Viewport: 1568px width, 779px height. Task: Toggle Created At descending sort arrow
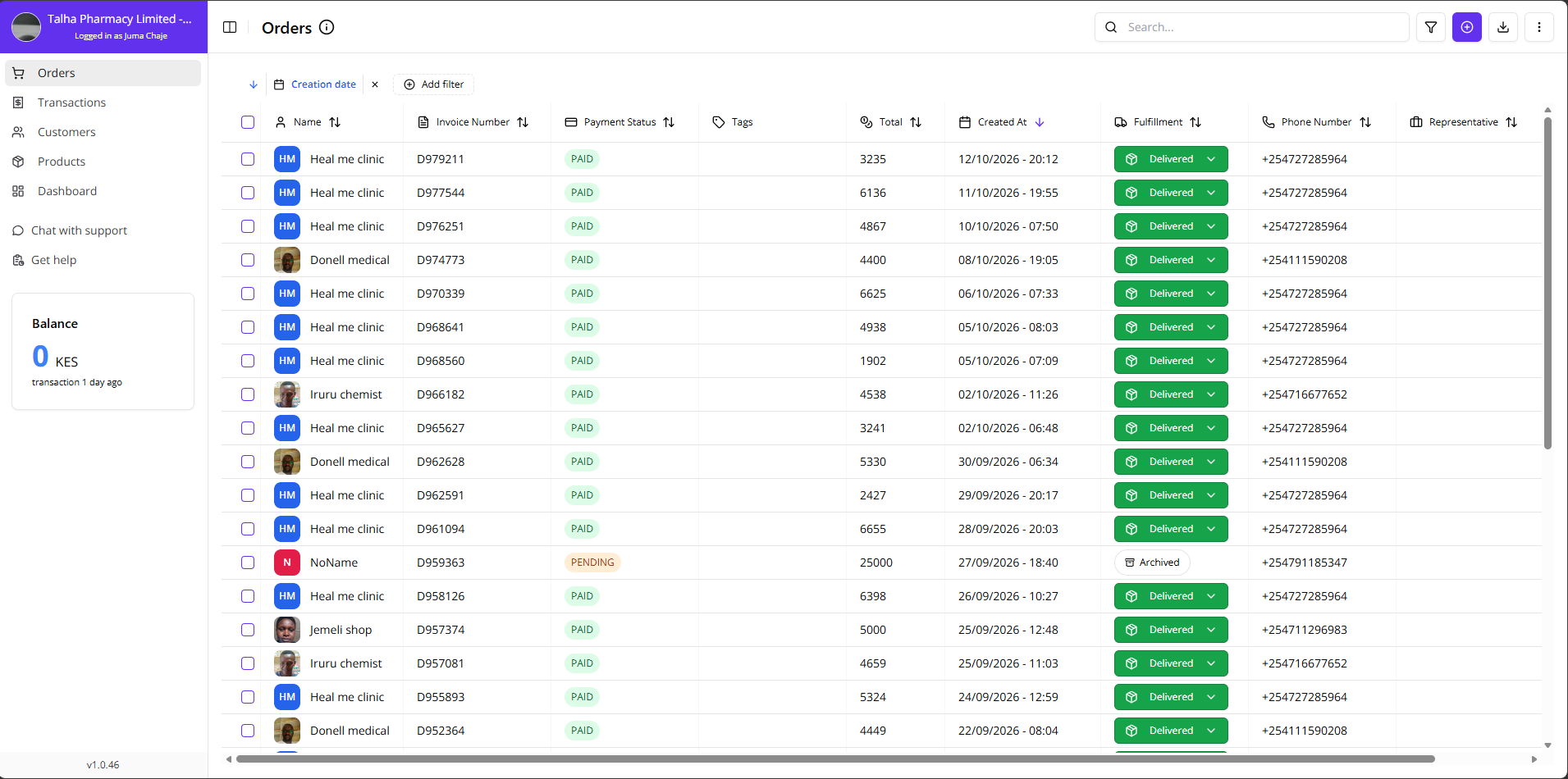click(x=1040, y=122)
